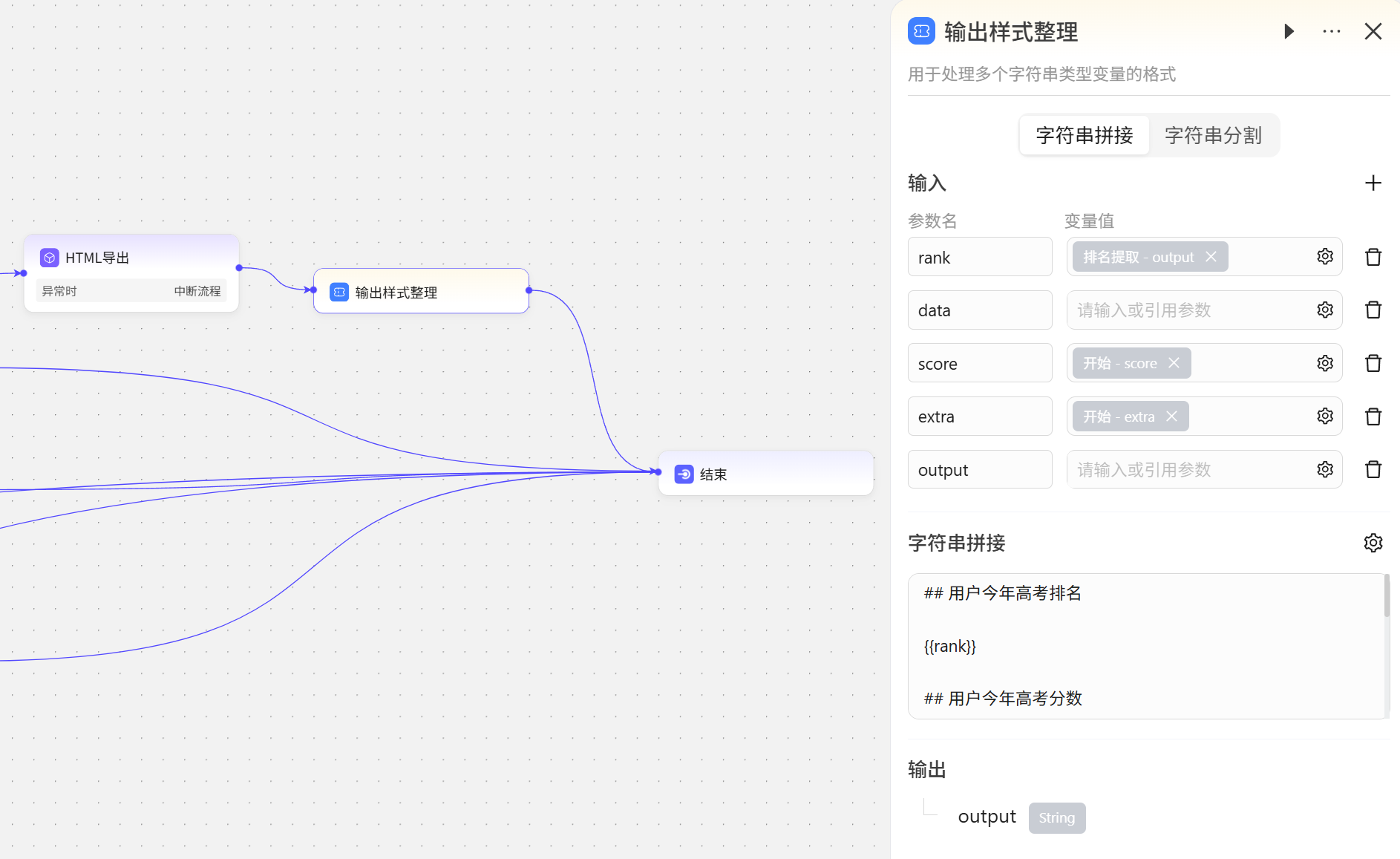Delete the output parameter row
1400x859 pixels.
[1373, 470]
